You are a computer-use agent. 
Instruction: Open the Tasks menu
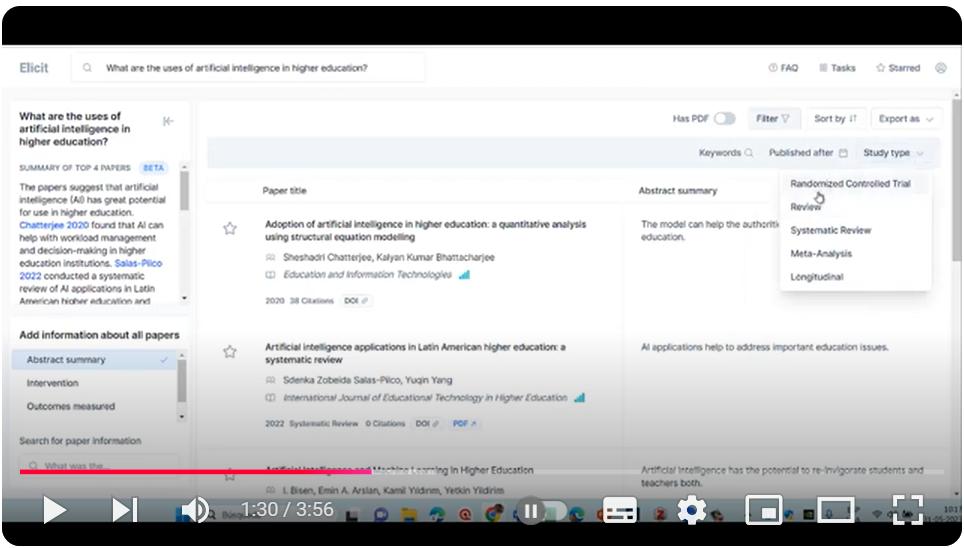pos(837,68)
